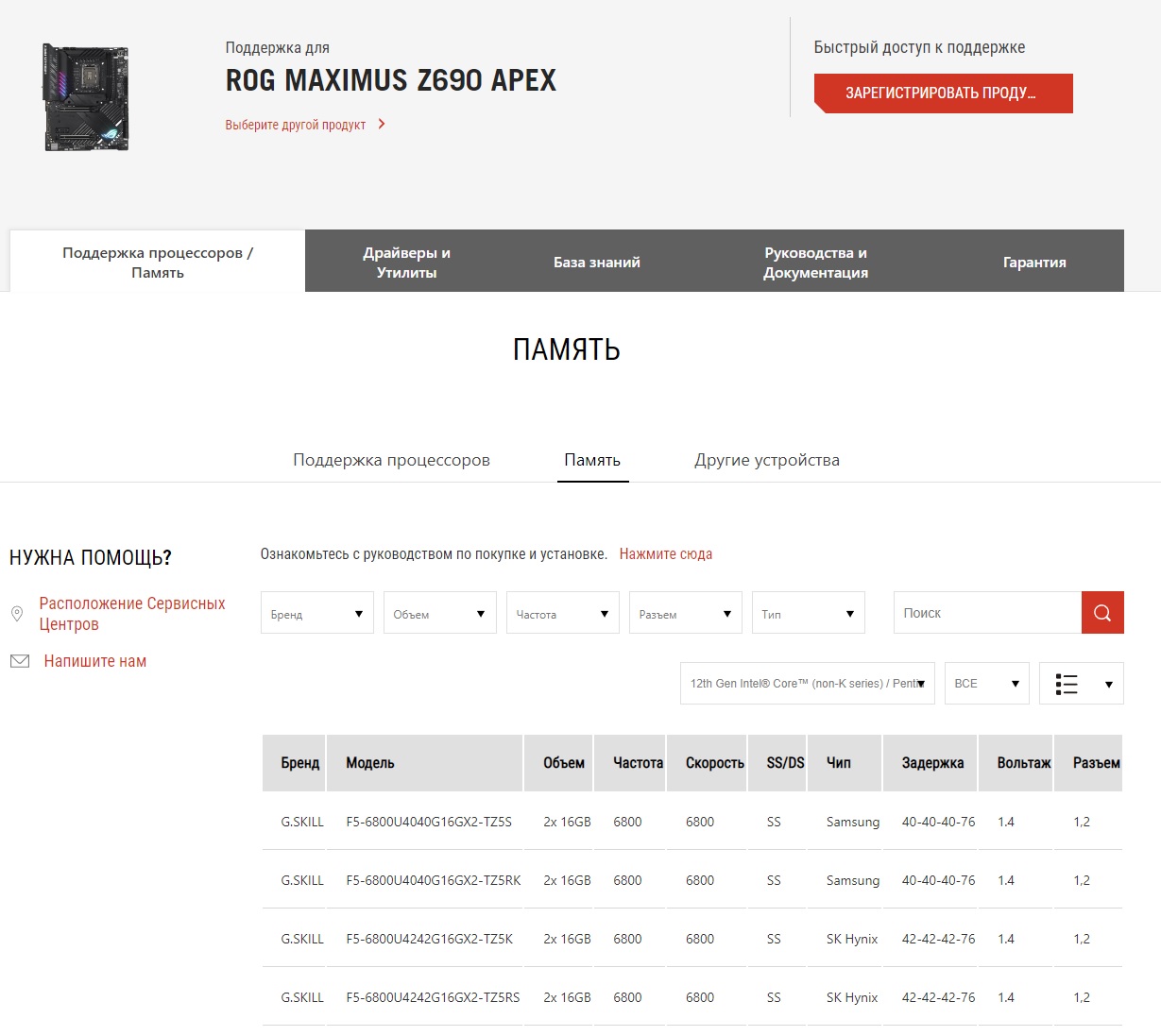The image size is (1161, 1036).
Task: Click the Разъем column header
Action: [x=1088, y=763]
